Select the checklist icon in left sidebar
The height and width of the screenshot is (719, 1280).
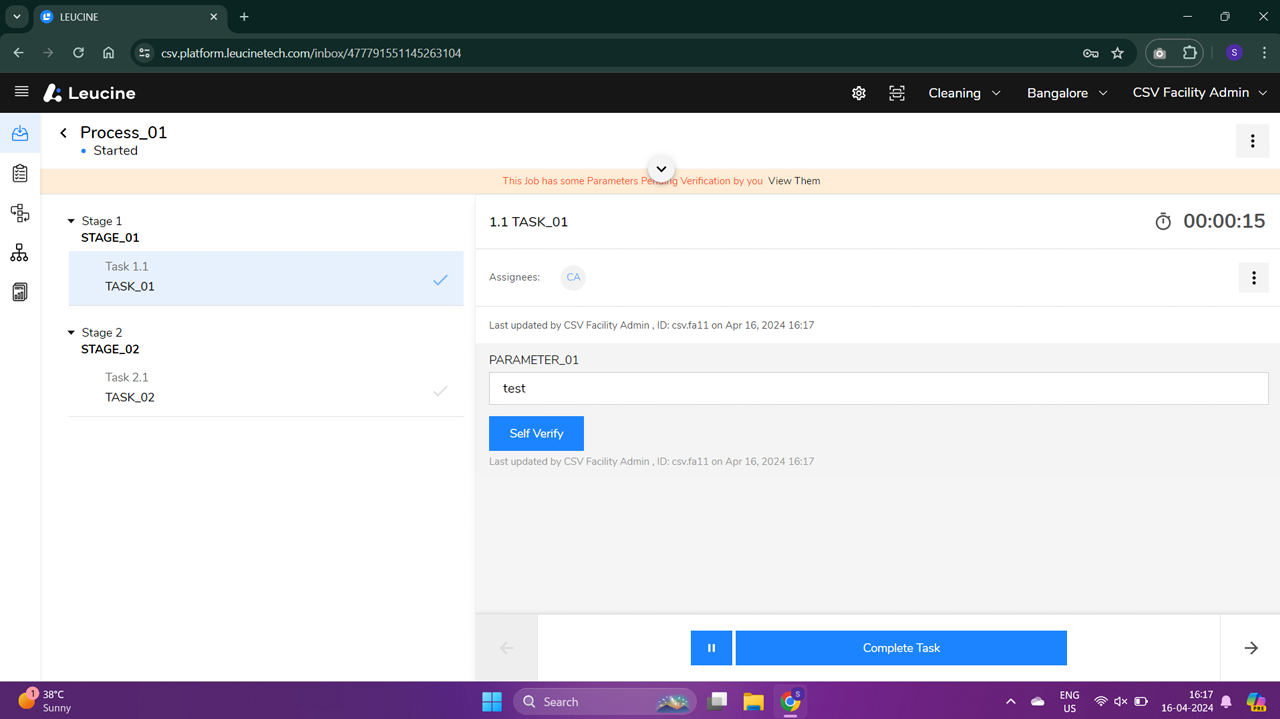point(20,173)
